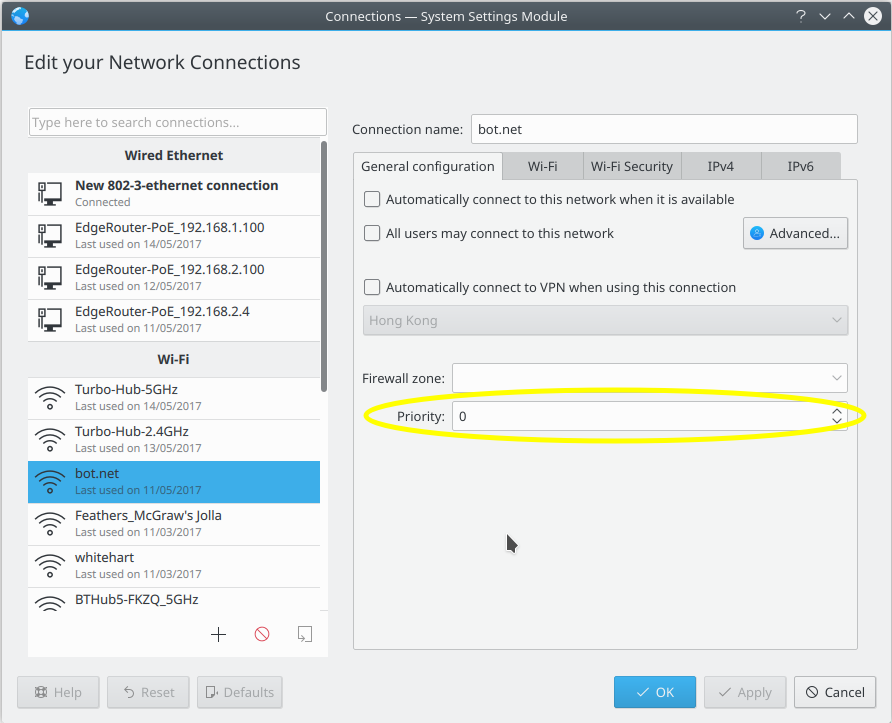Viewport: 892px width, 723px height.
Task: Click the Advanced... button
Action: (x=795, y=233)
